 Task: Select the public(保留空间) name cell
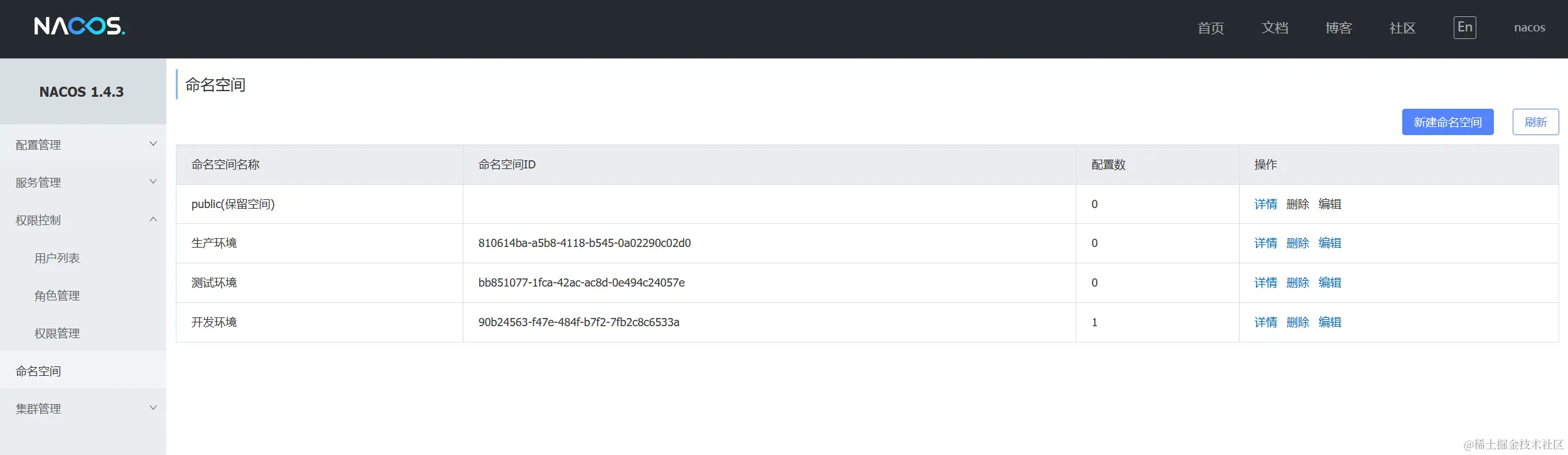[320, 204]
